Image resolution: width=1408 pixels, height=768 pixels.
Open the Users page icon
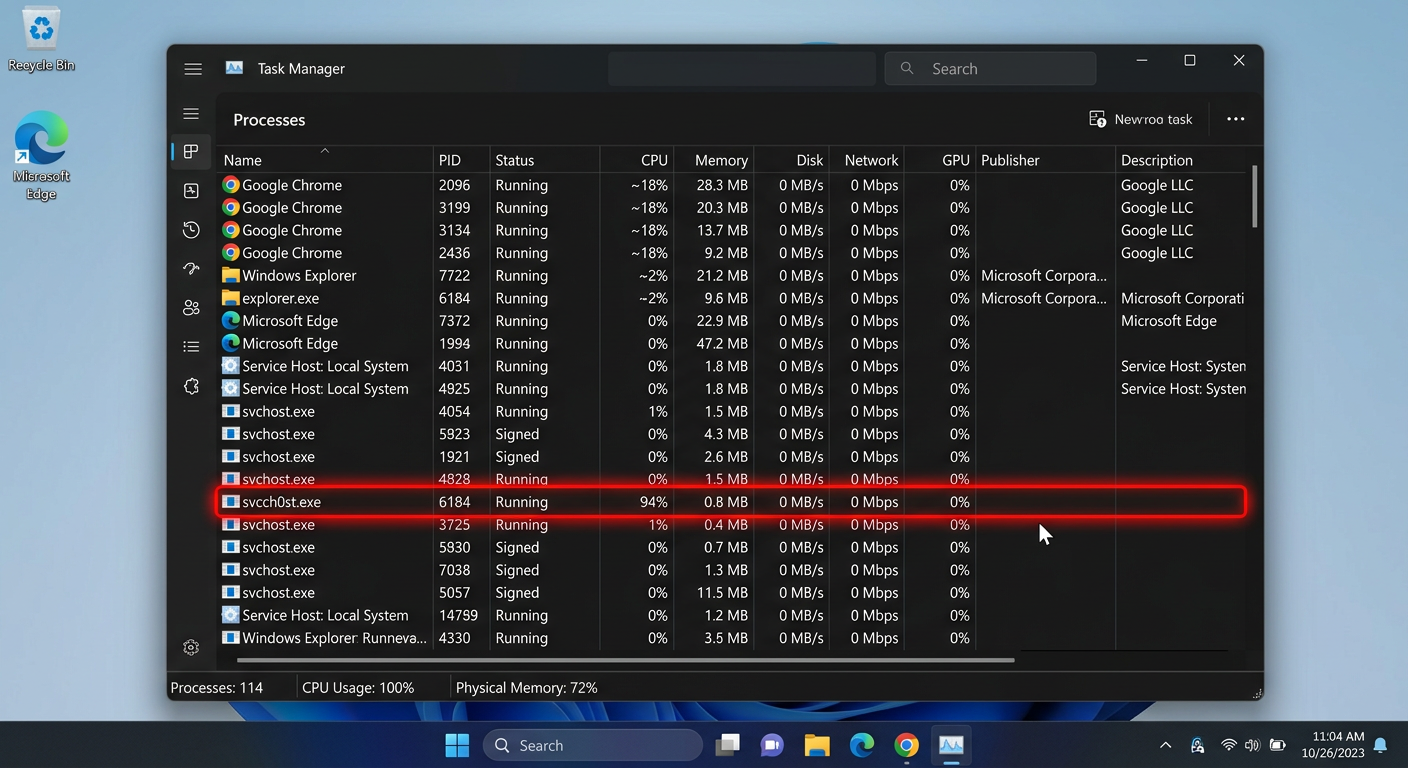tap(191, 308)
